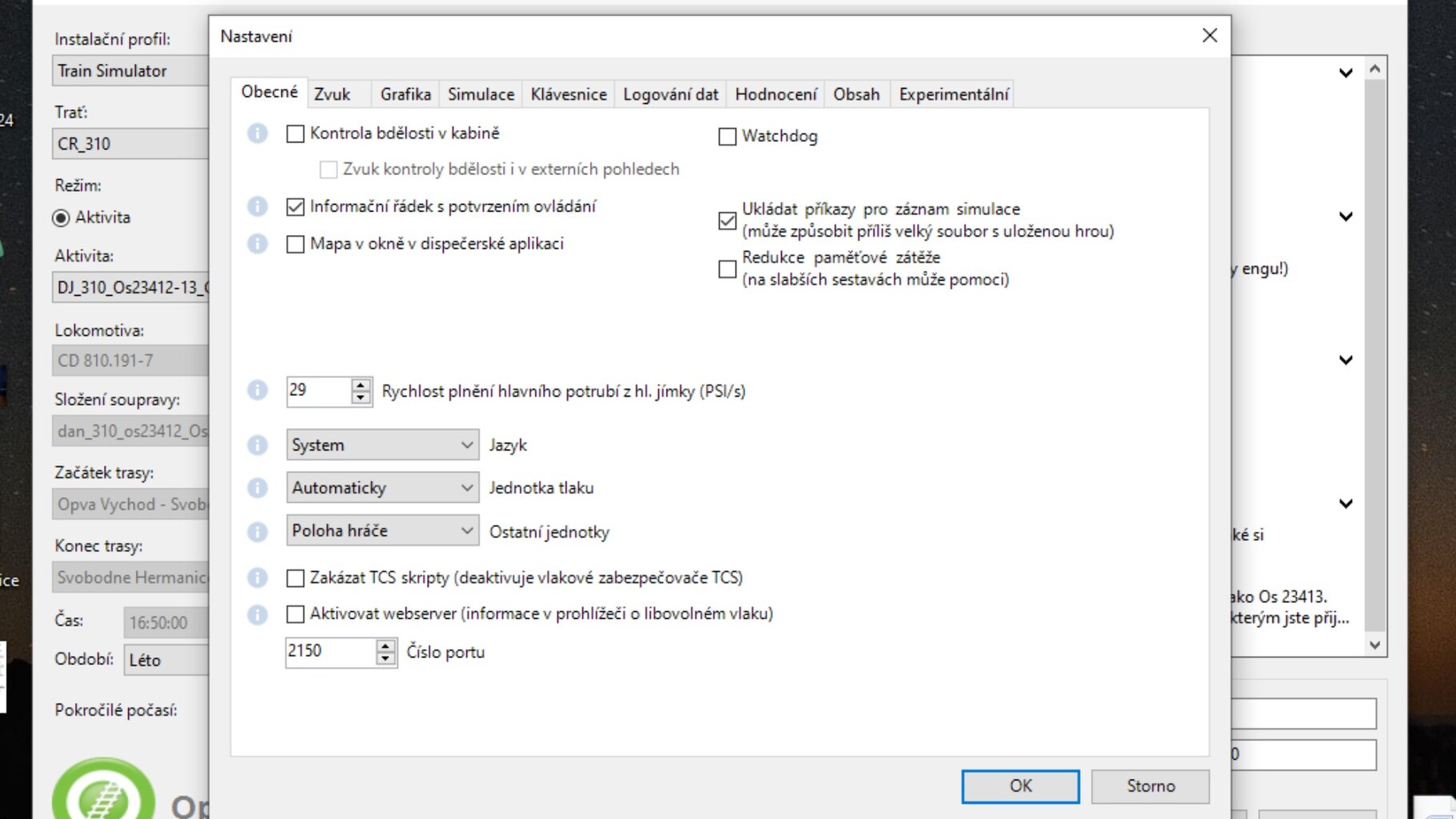Increase the Číslo portu value with up arrow
Screen dimensions: 1456x819
click(386, 645)
